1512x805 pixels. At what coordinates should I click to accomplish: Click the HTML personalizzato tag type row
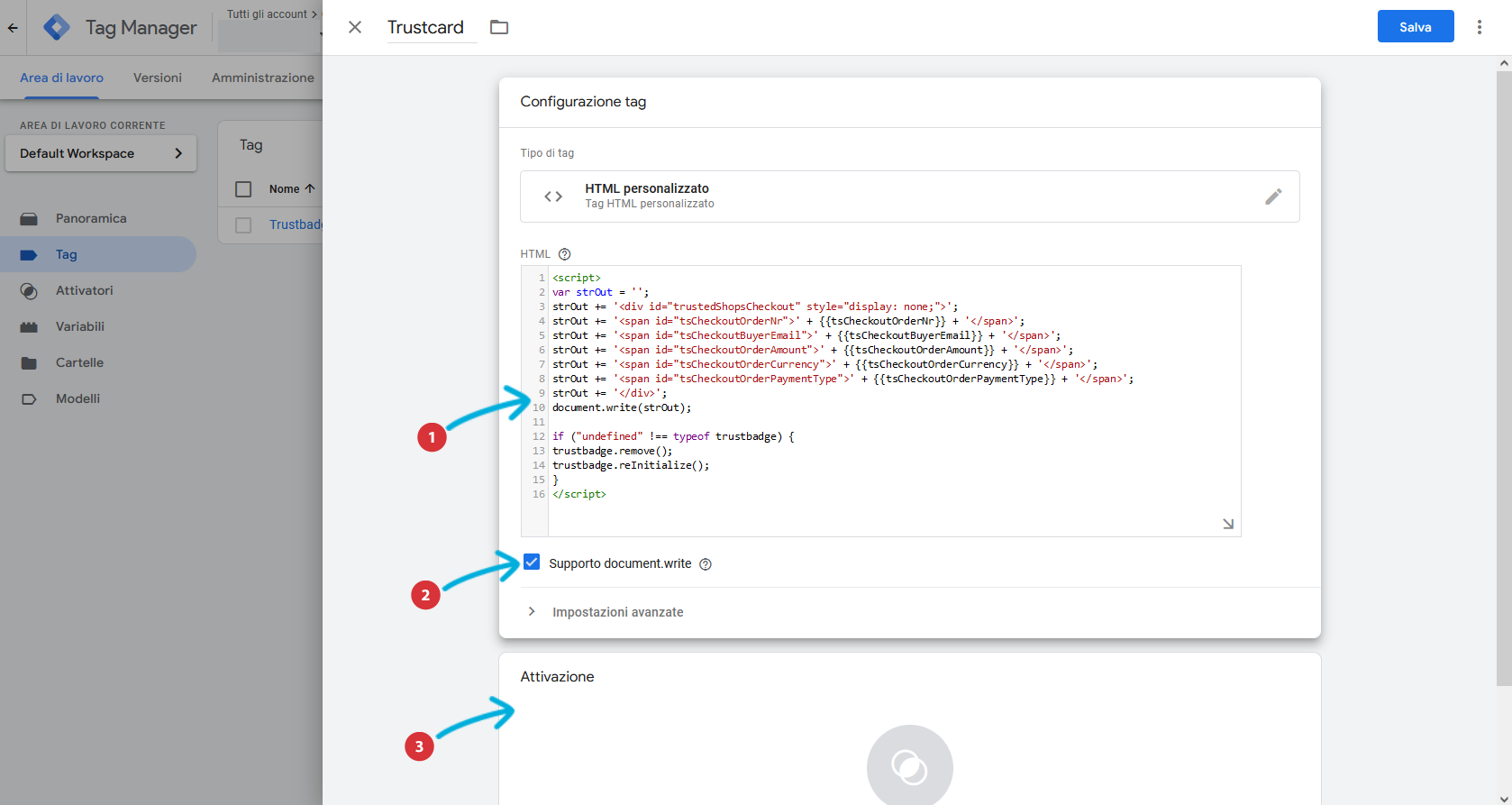pos(910,197)
